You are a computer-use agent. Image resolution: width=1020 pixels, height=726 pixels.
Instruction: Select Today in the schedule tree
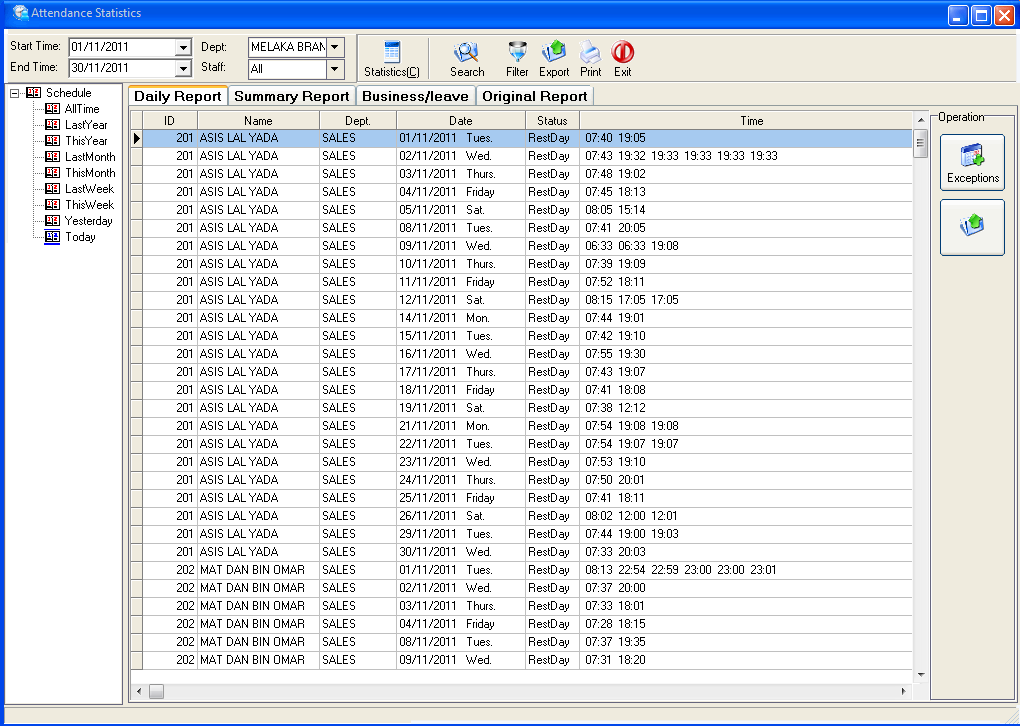(x=80, y=237)
